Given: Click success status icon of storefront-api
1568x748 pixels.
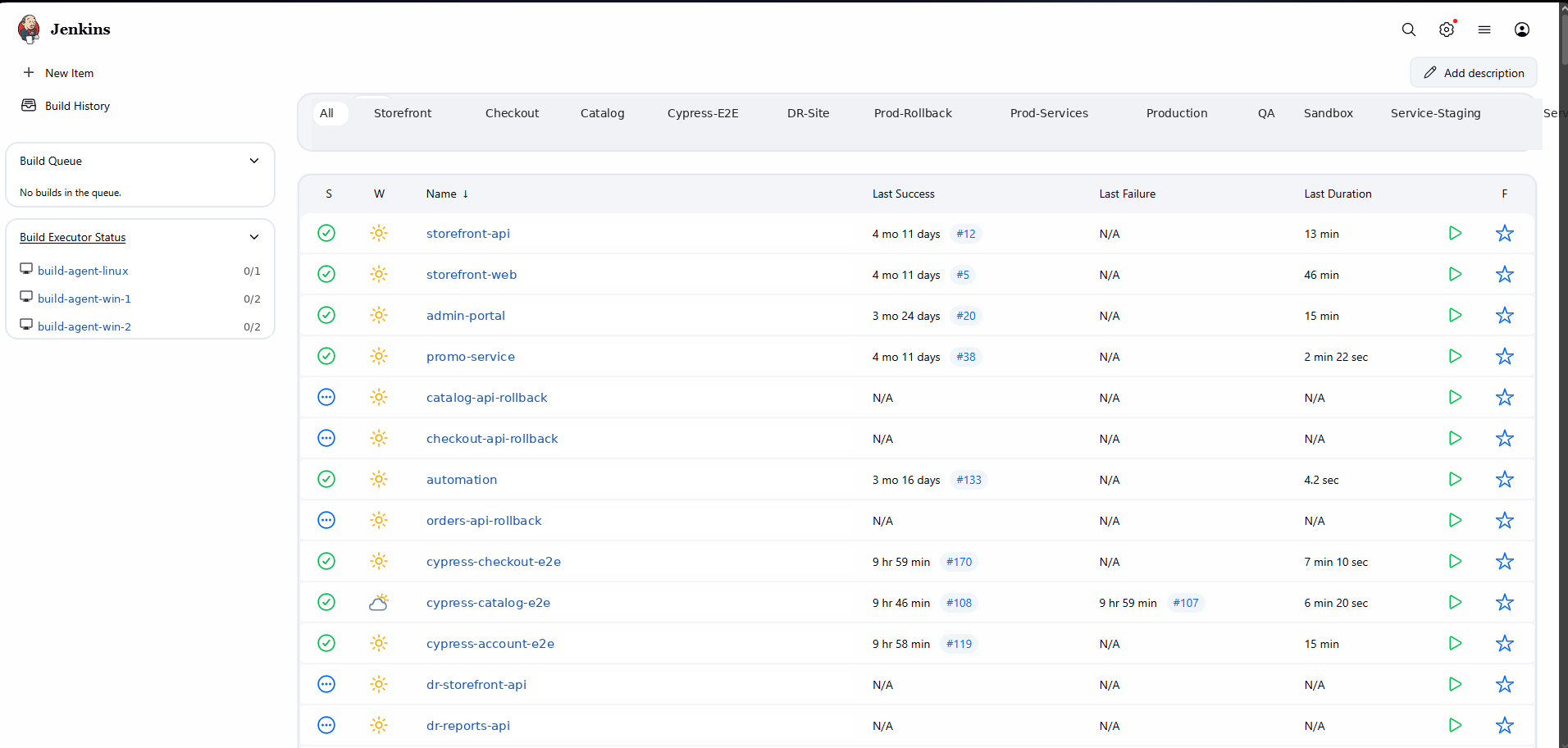Looking at the screenshot, I should 326,234.
